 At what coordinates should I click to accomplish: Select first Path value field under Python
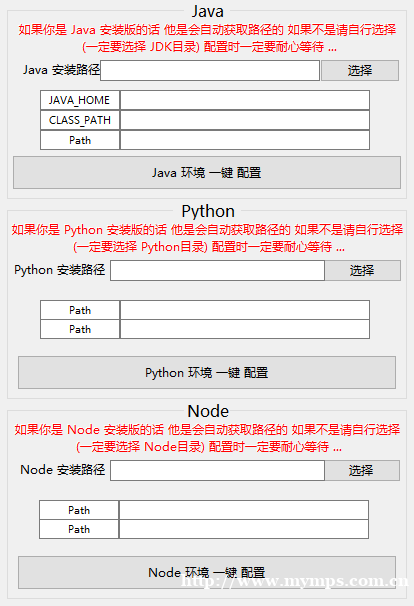[245, 310]
